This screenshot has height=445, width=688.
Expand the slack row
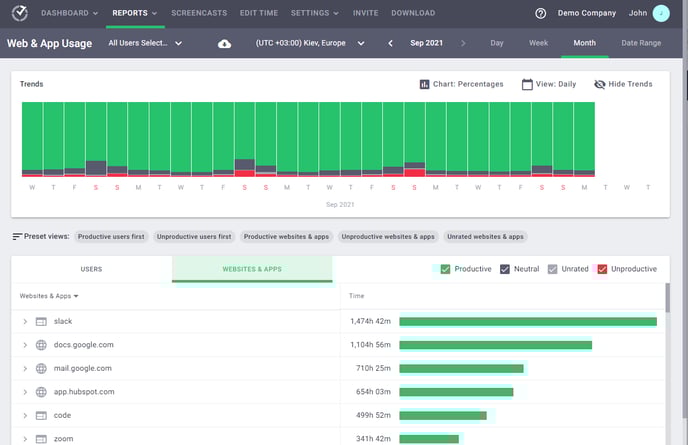coord(25,322)
